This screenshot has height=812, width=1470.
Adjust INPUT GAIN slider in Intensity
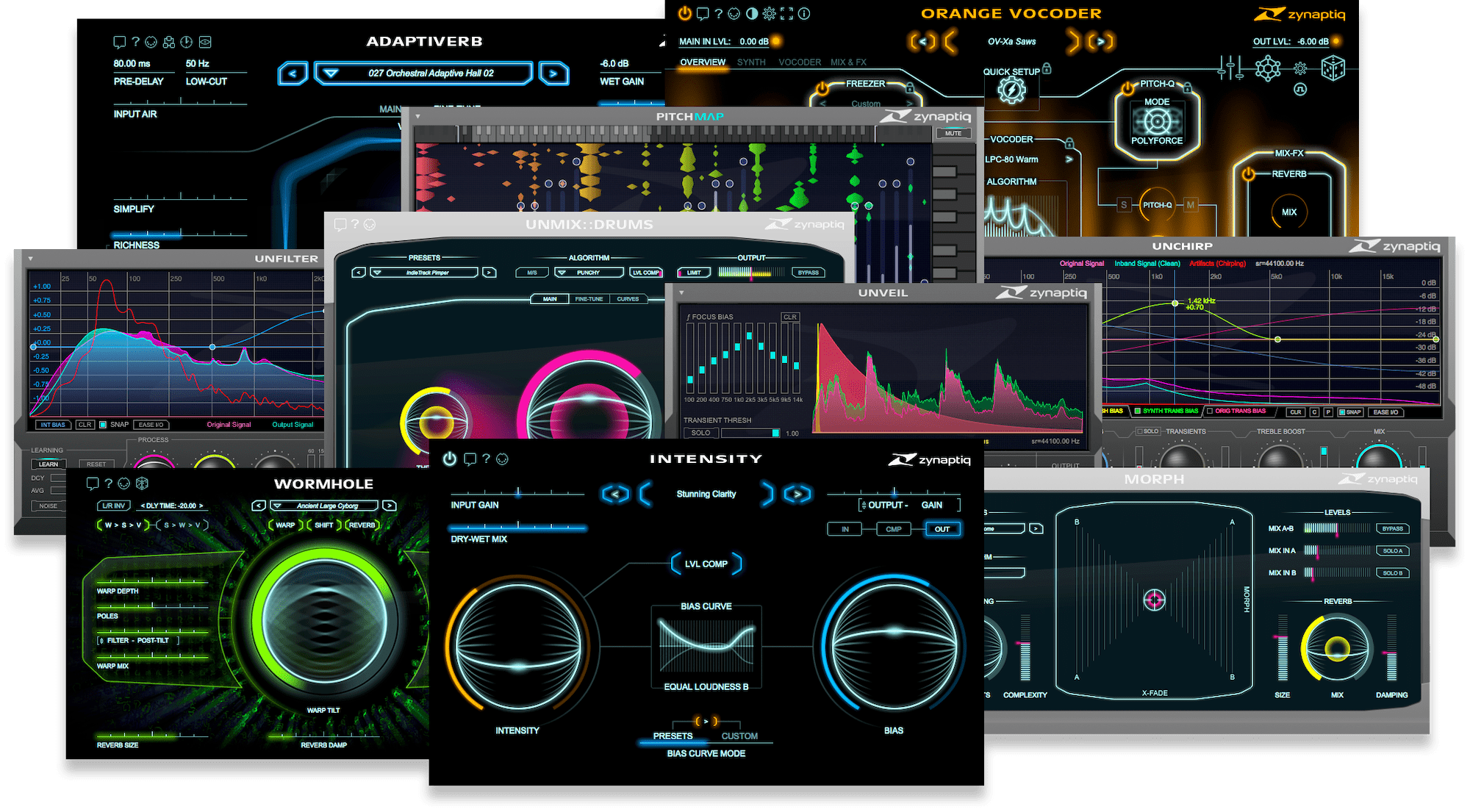pyautogui.click(x=517, y=493)
